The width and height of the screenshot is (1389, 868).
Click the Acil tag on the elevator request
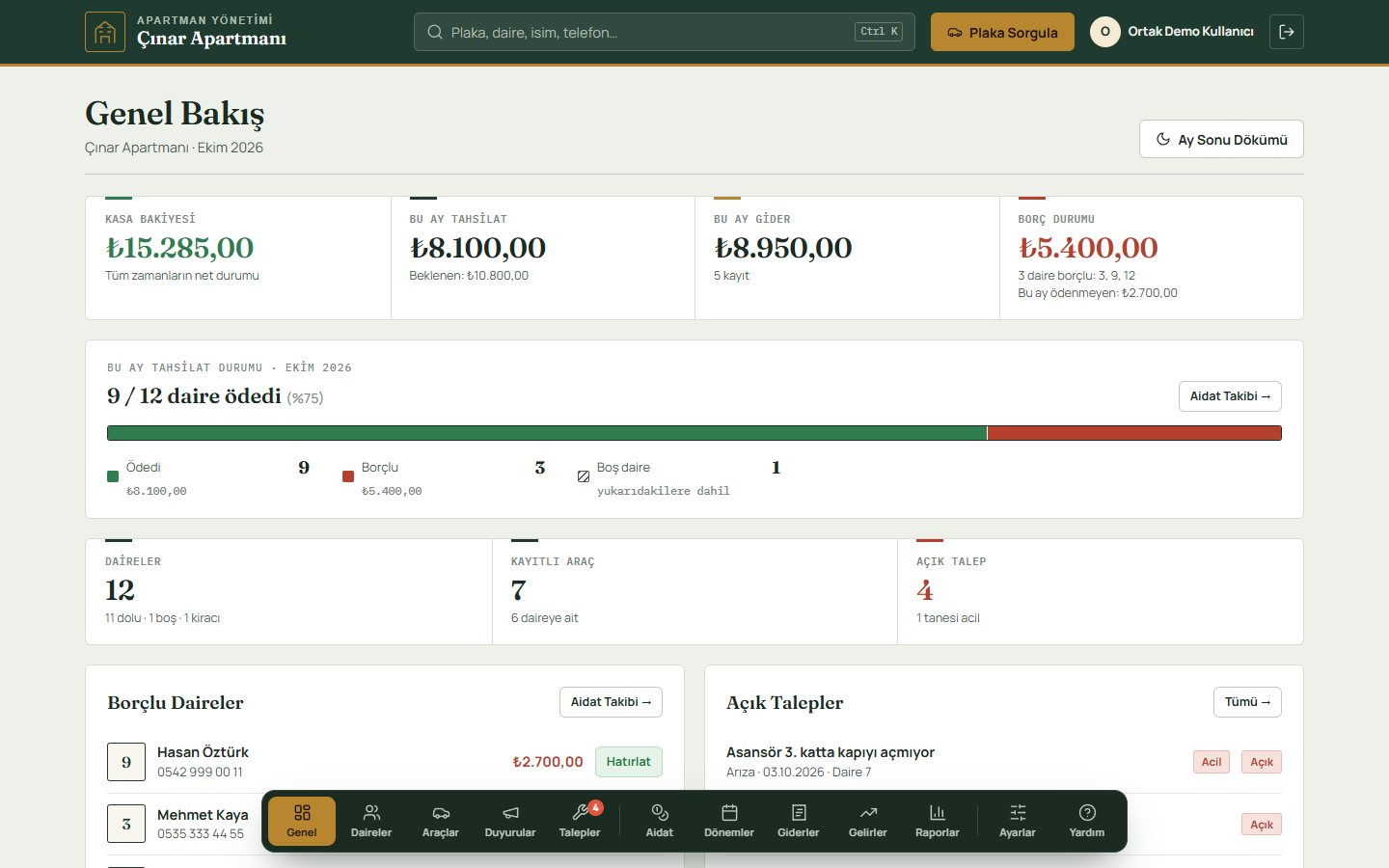pyautogui.click(x=1212, y=762)
